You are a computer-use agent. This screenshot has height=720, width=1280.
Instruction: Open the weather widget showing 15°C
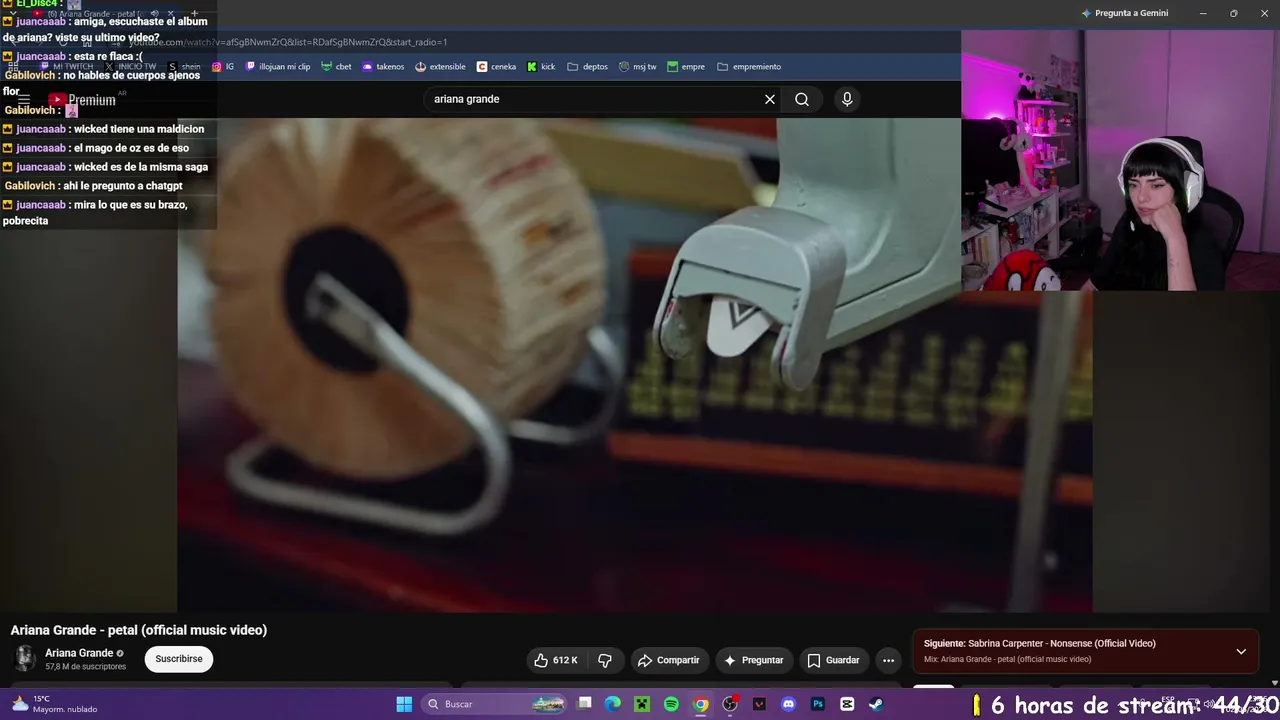(55, 704)
